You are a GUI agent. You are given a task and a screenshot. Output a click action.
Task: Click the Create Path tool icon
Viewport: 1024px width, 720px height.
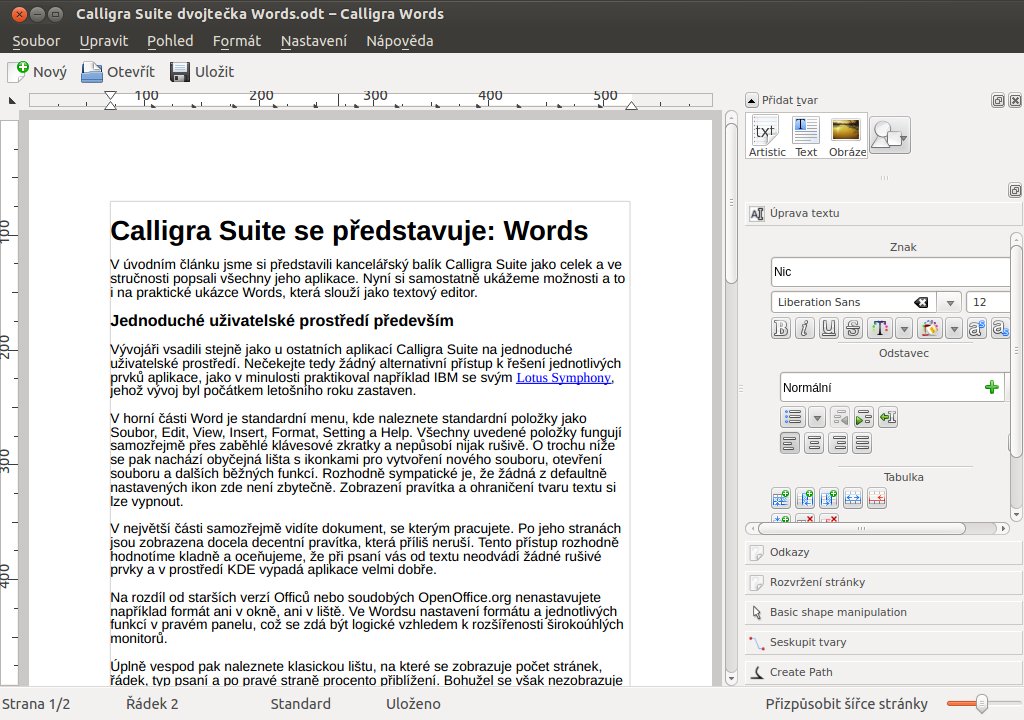pos(756,672)
